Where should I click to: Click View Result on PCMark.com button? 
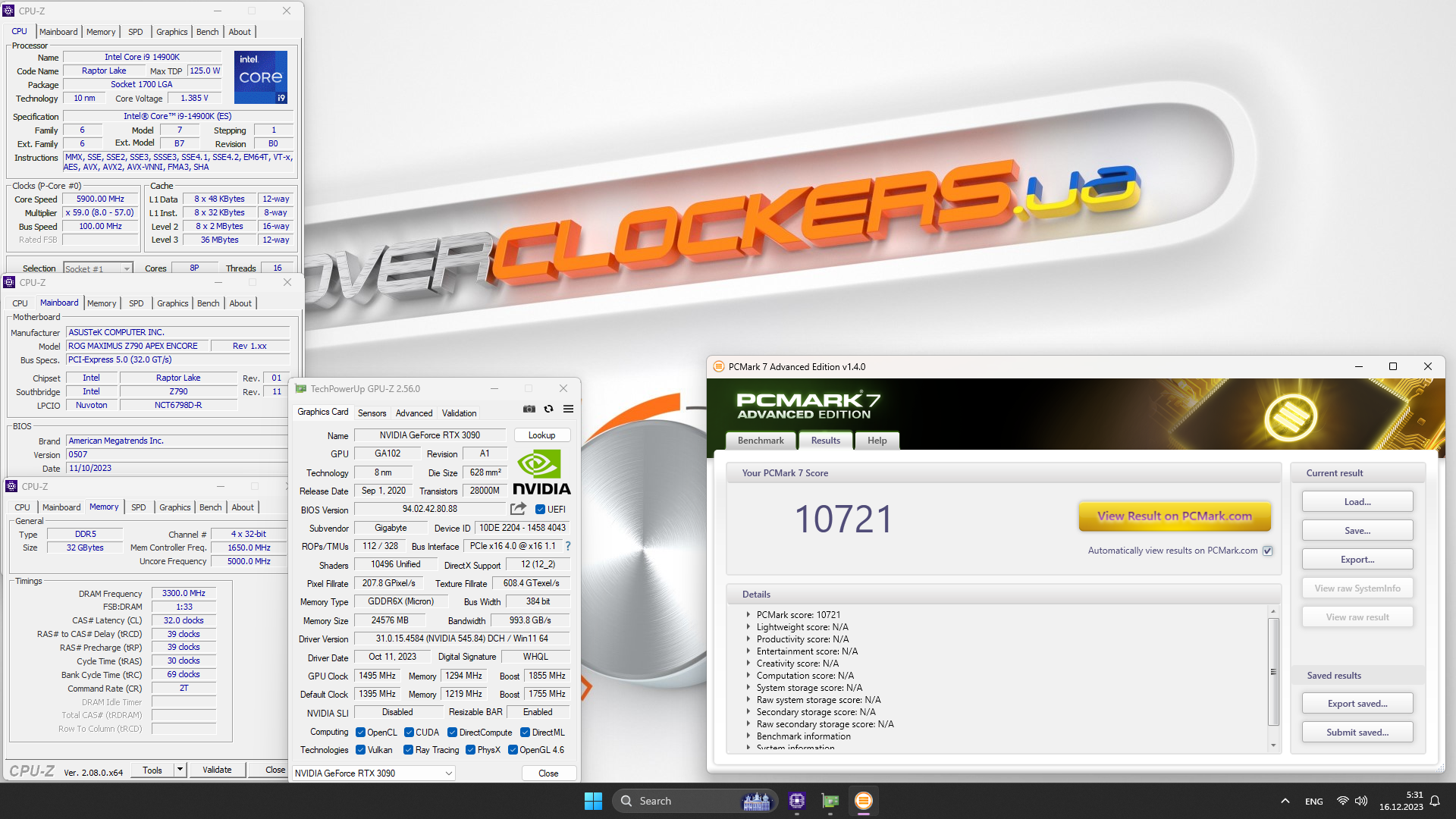pos(1175,516)
